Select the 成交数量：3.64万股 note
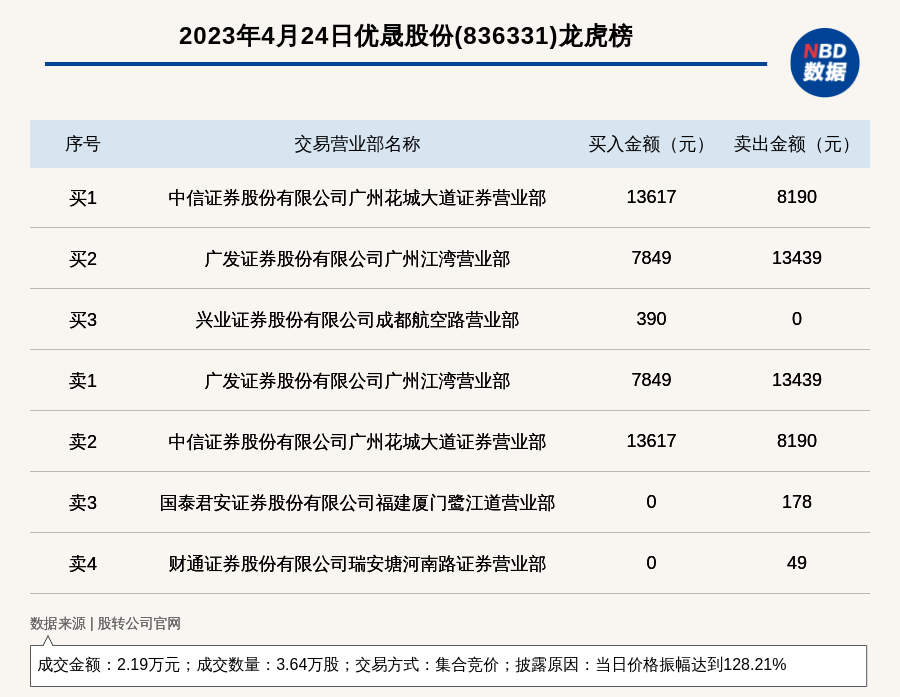 [x=267, y=665]
